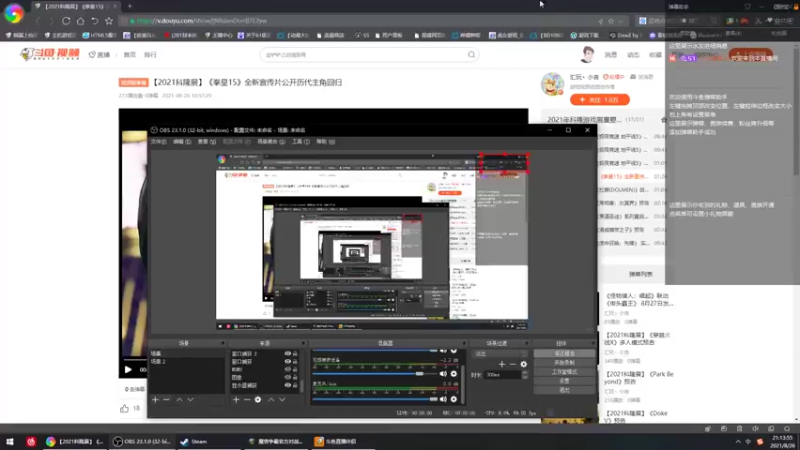Lock the 窗口捕获 2 source
Viewport: 800px width, 450px height.
tap(295, 354)
